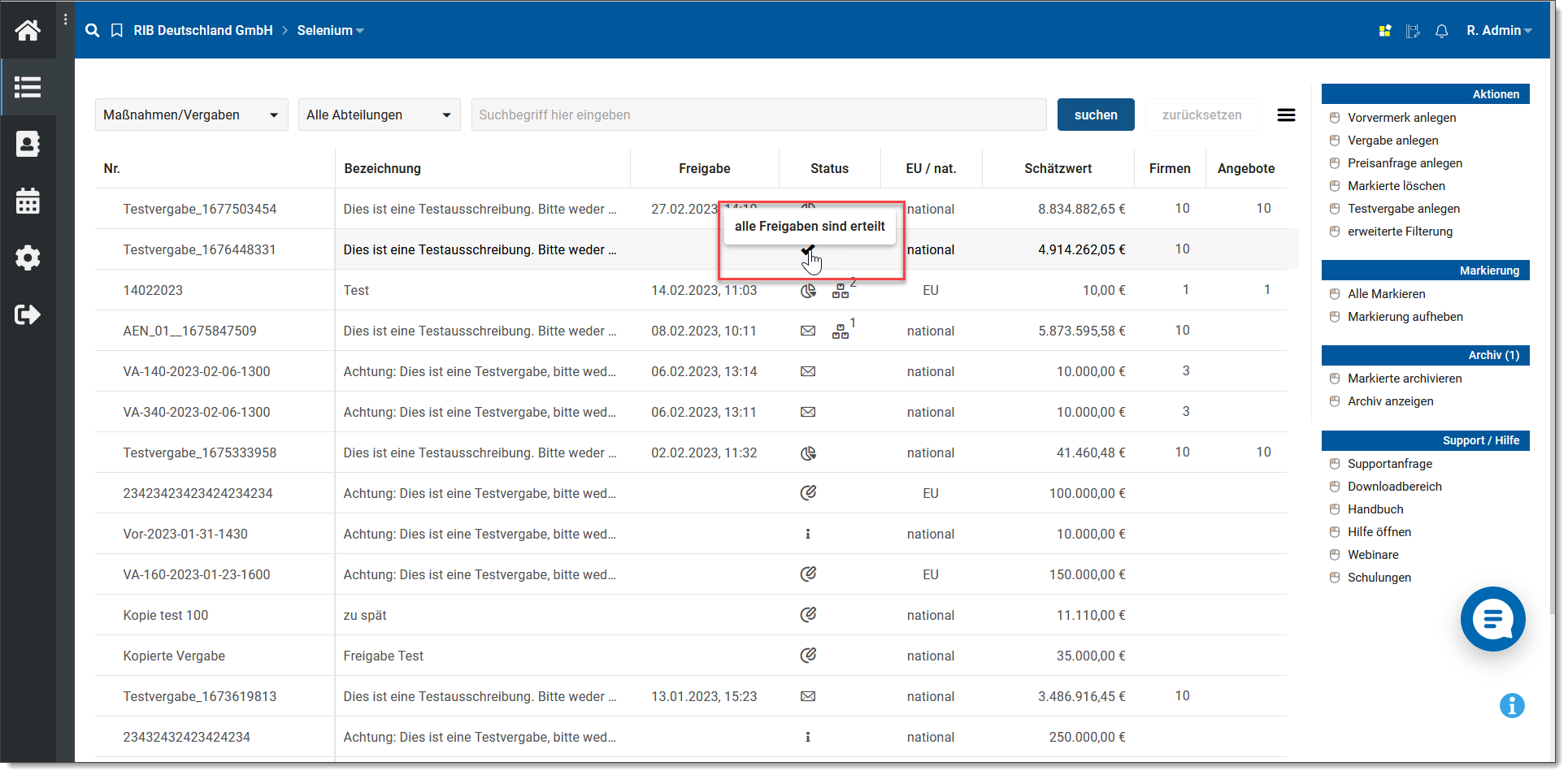
Task: Open the R. Admin user menu
Action: point(1499,30)
